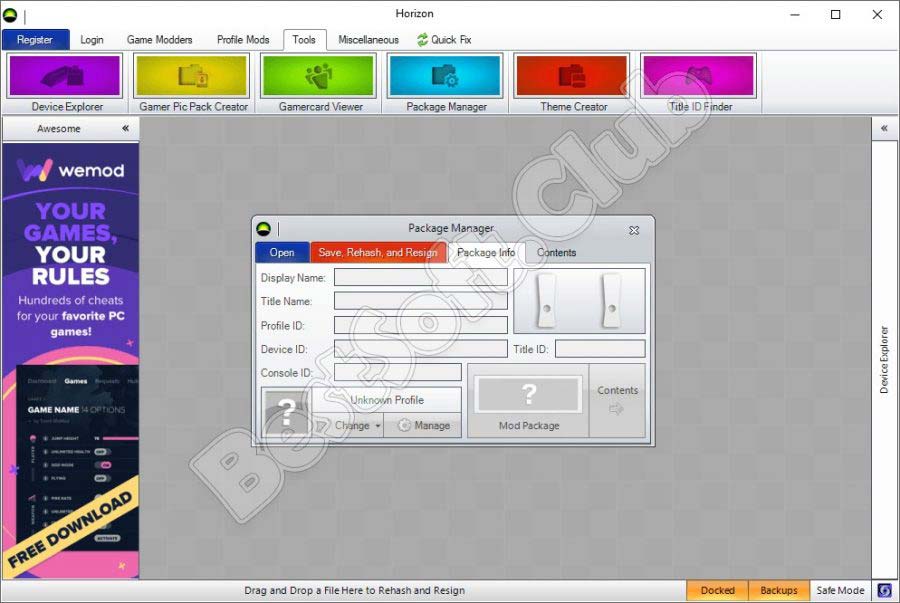Switch to the Game Modders tab

[159, 40]
